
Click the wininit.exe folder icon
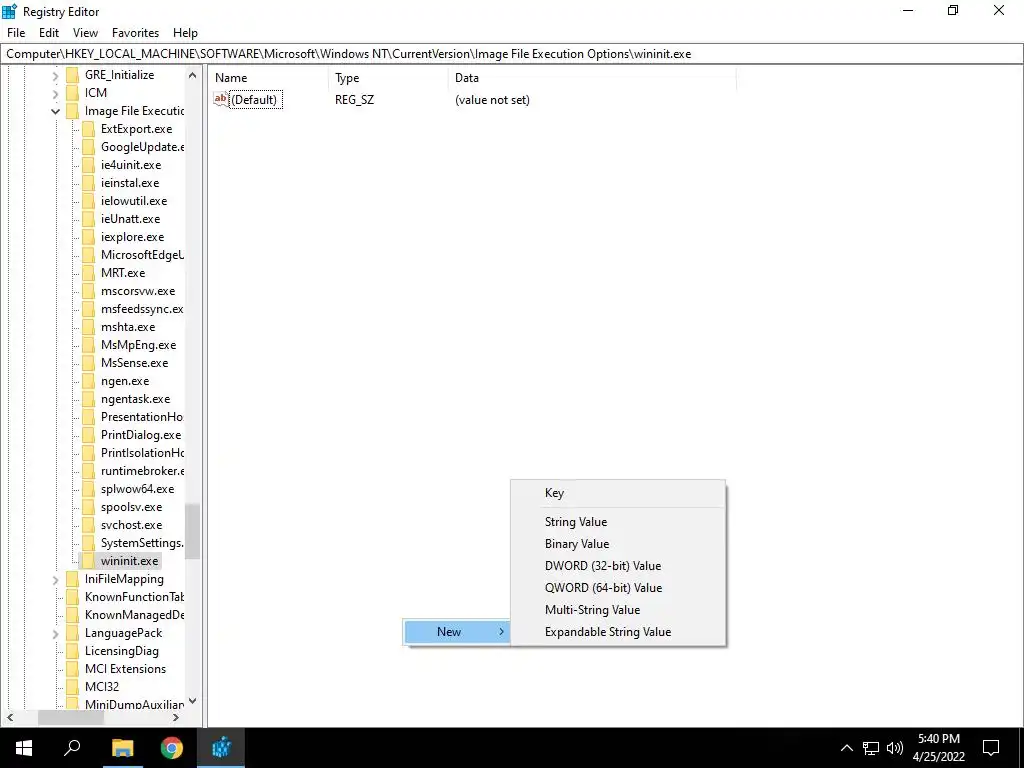pyautogui.click(x=88, y=561)
